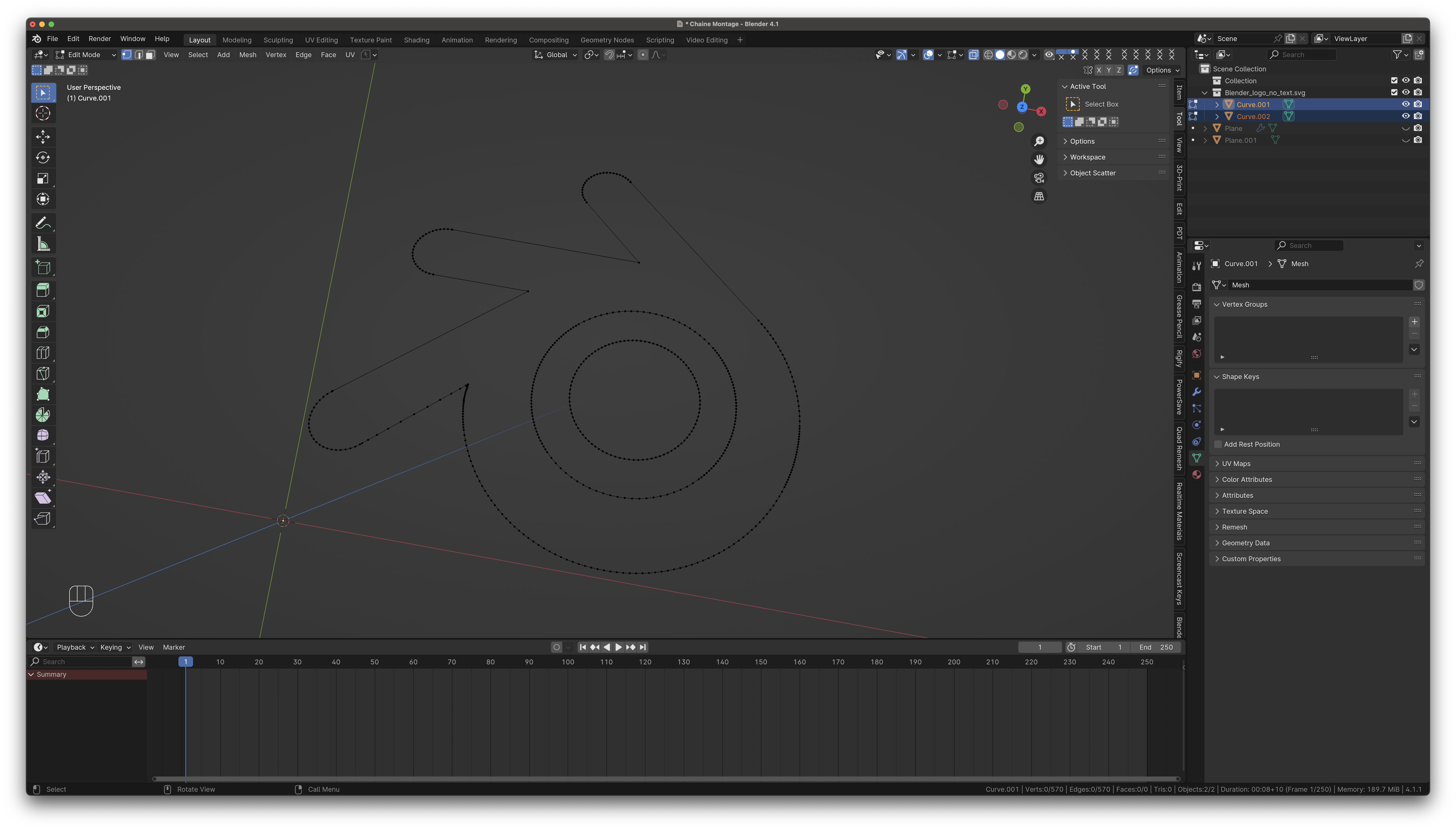Expand the Curve.001 tree item
Screen dimensions: 1456x830
coord(1217,105)
